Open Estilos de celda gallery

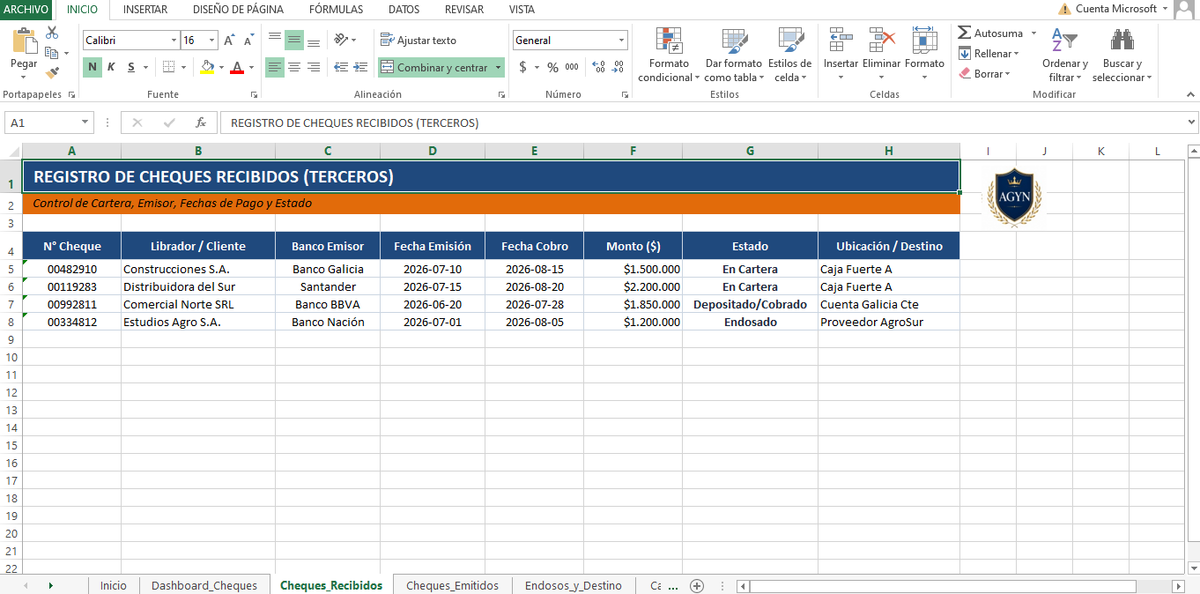(x=790, y=55)
